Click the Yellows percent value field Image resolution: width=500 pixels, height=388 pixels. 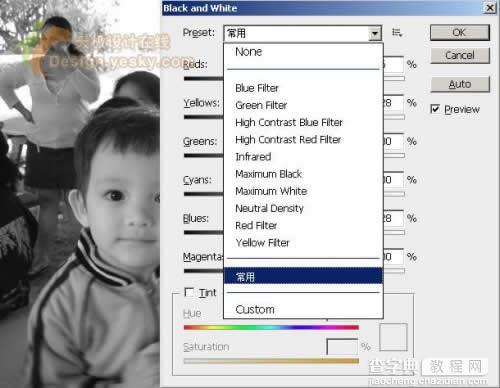pos(393,103)
